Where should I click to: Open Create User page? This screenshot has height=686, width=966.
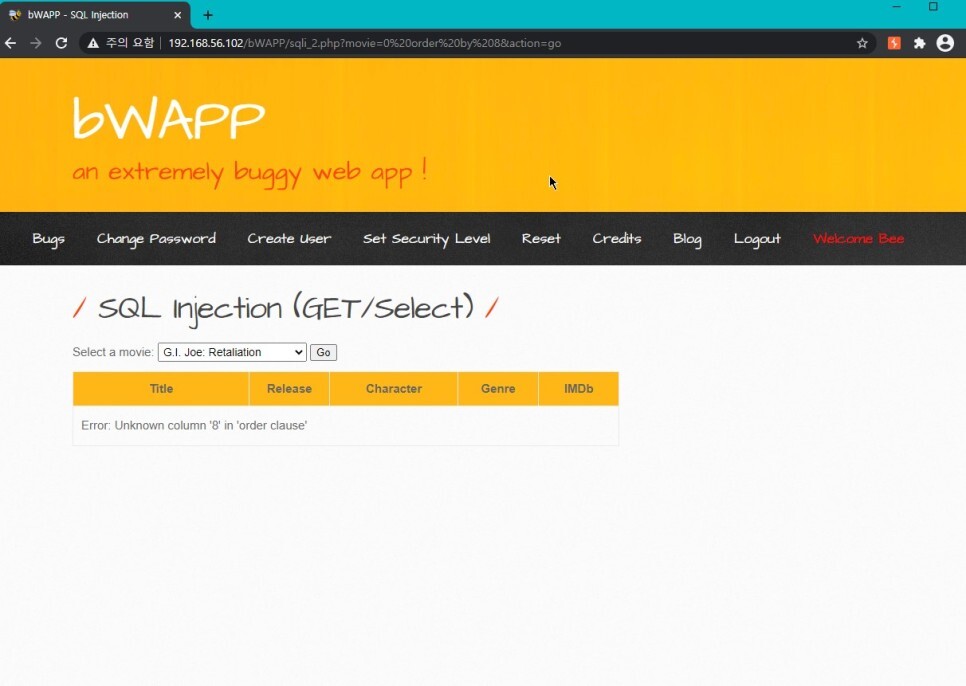pos(289,239)
